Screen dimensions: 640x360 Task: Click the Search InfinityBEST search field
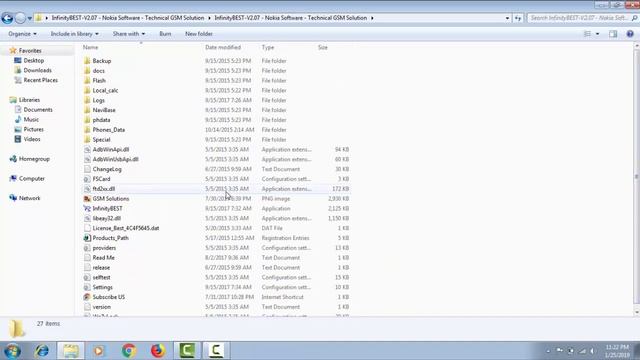[582, 18]
